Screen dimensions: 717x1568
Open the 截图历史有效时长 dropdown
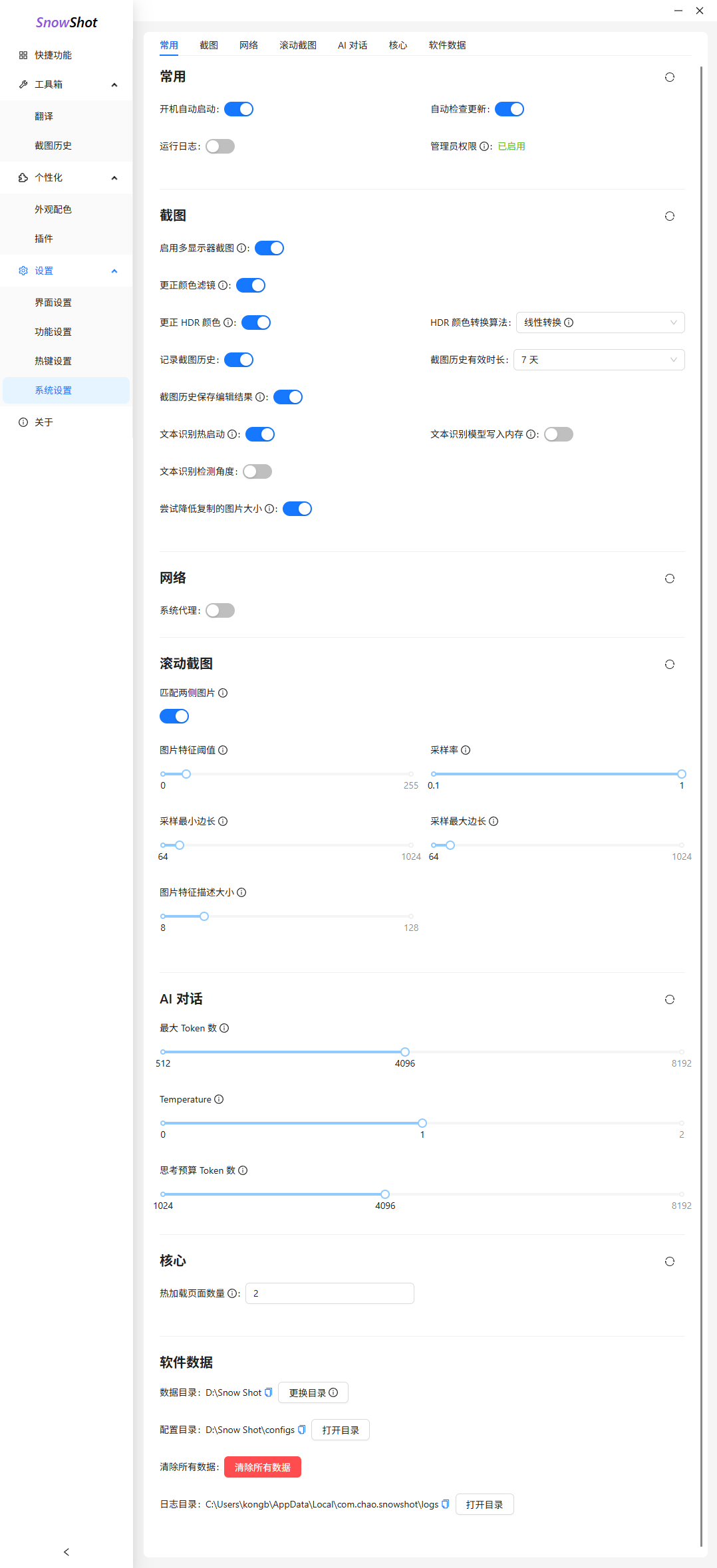tap(599, 360)
